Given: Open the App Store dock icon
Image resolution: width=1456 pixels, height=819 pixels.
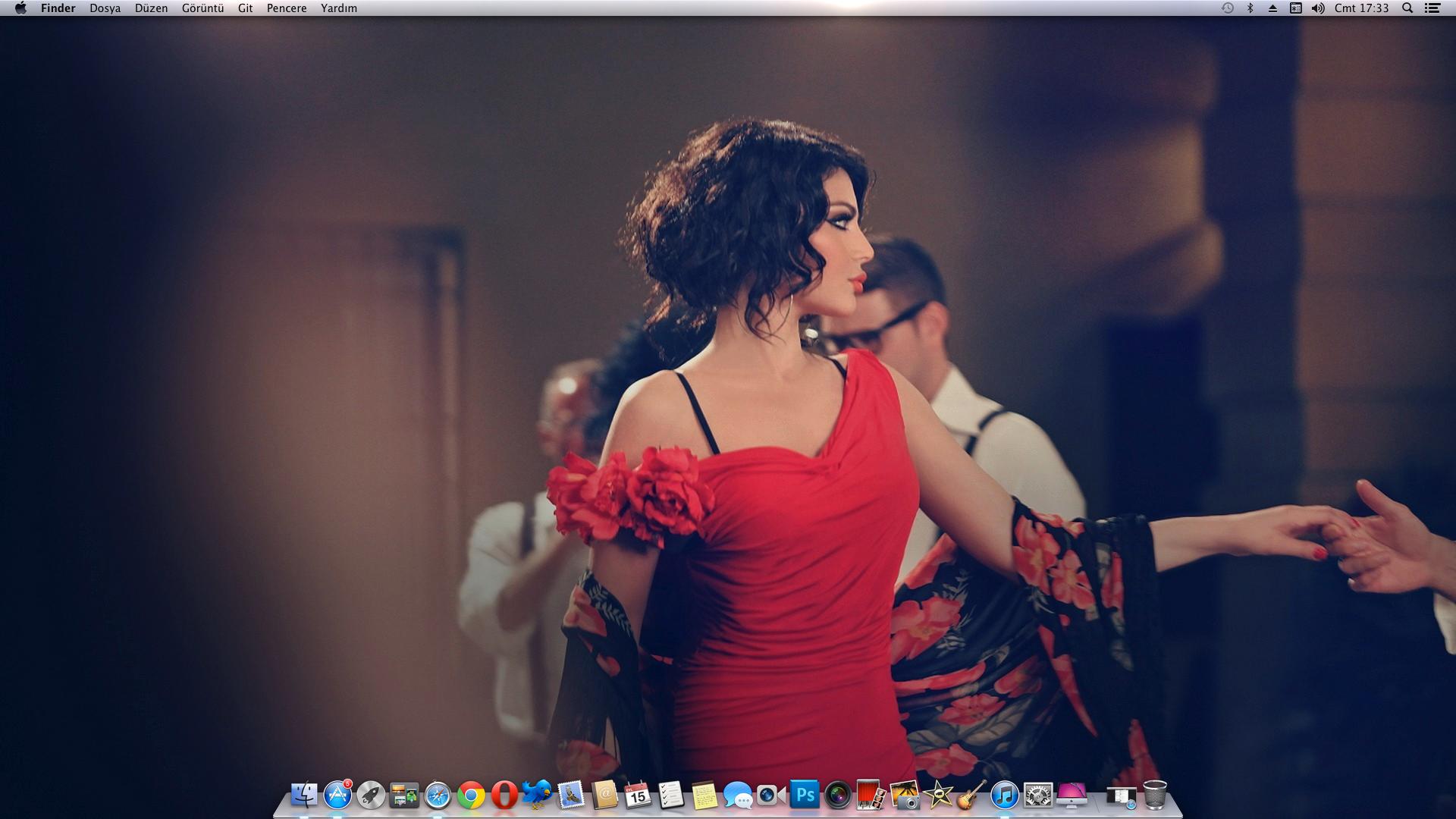Looking at the screenshot, I should [x=337, y=795].
